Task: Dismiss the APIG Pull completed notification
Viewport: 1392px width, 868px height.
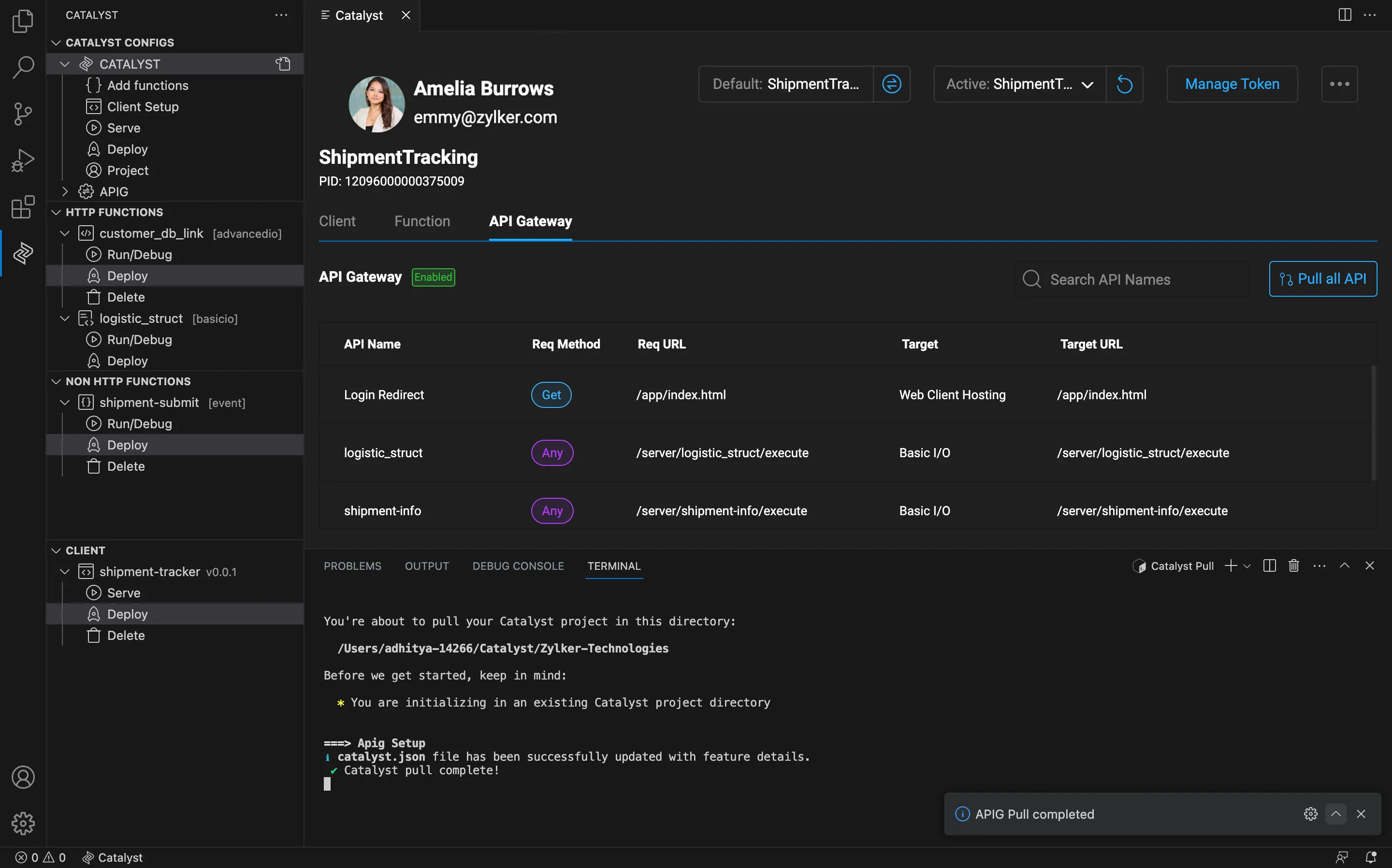Action: pyautogui.click(x=1361, y=814)
